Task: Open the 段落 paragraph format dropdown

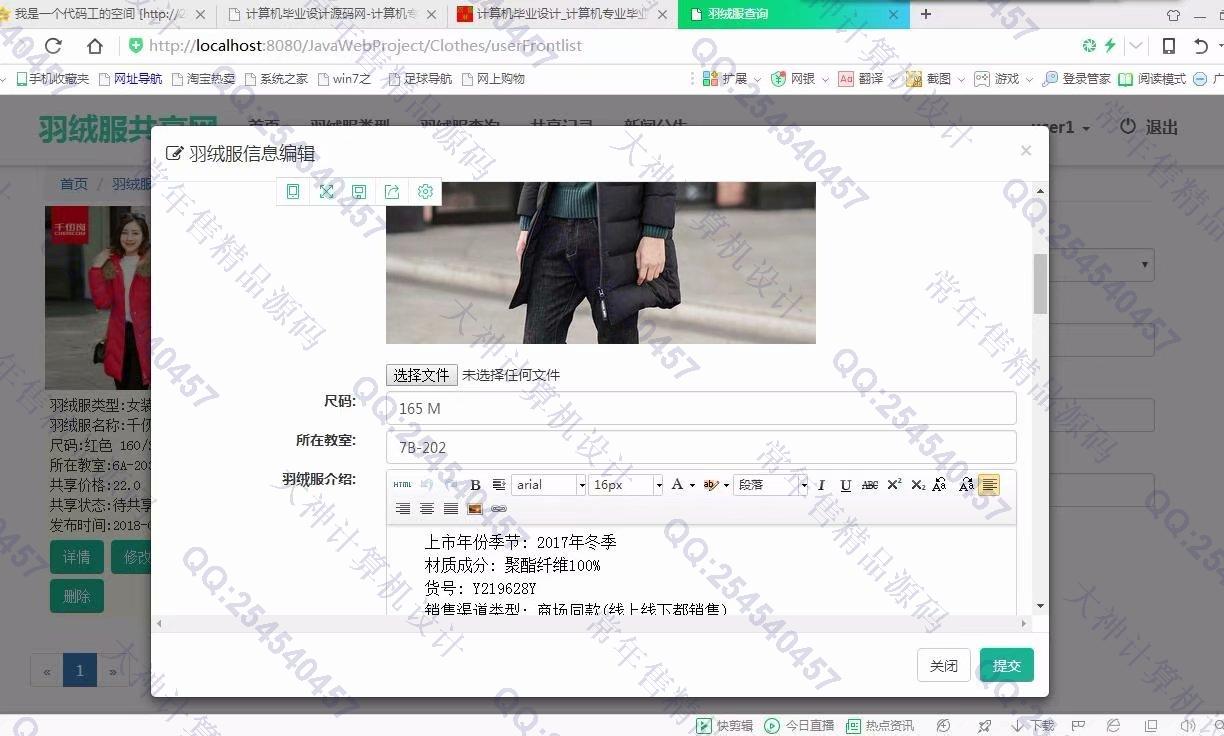Action: [x=771, y=485]
